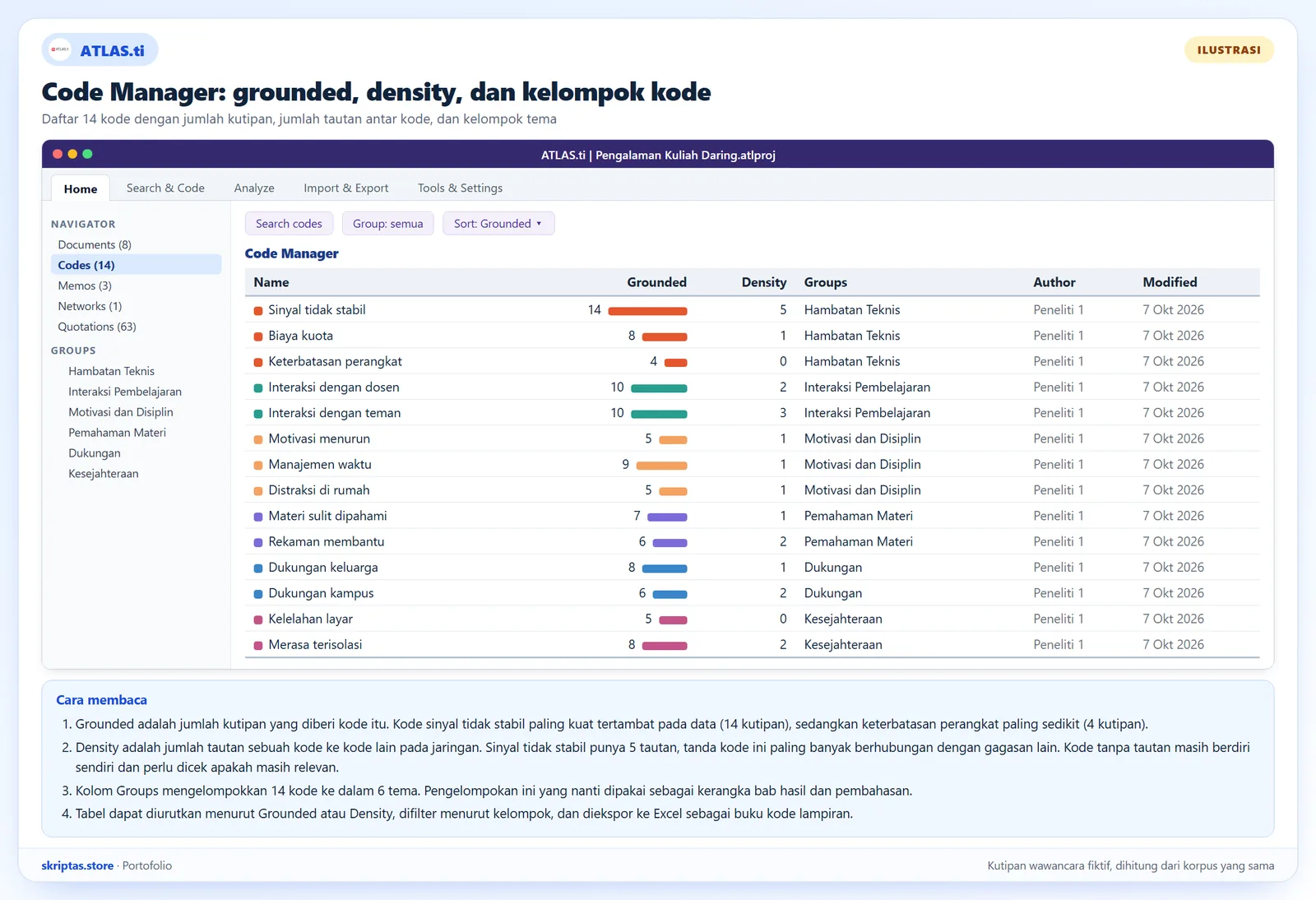
Task: Select the Motivasi dan Disiplin group in sidebar
Action: (x=121, y=412)
